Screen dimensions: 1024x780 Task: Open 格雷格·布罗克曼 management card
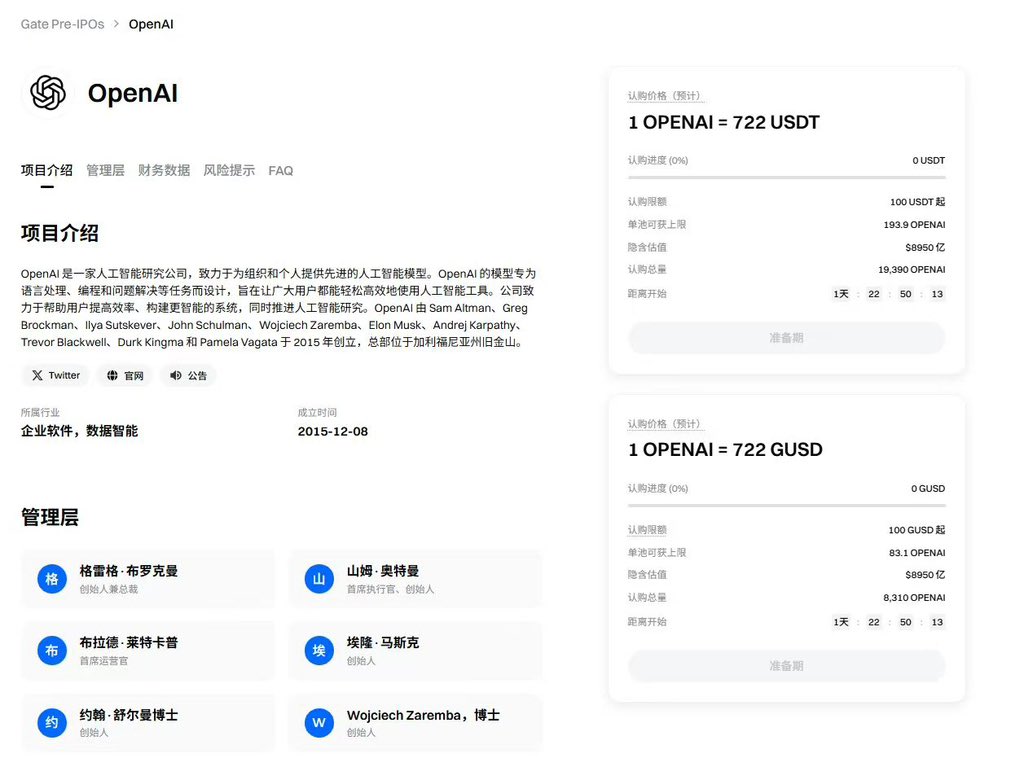pyautogui.click(x=148, y=579)
